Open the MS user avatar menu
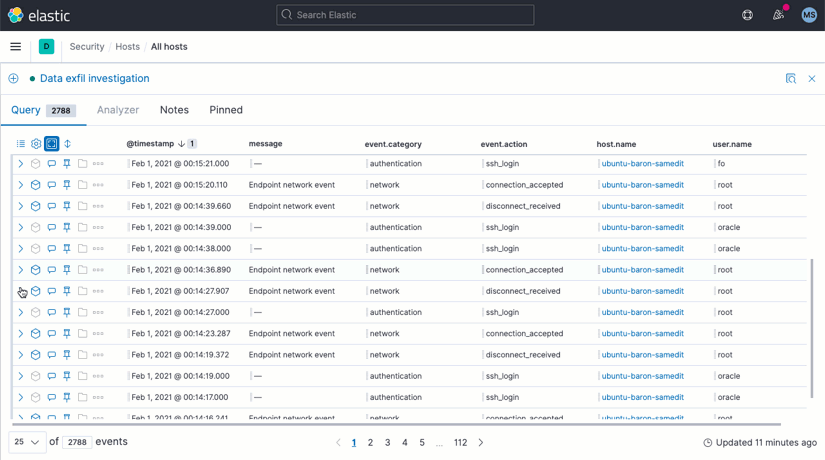825x460 pixels. click(x=809, y=15)
